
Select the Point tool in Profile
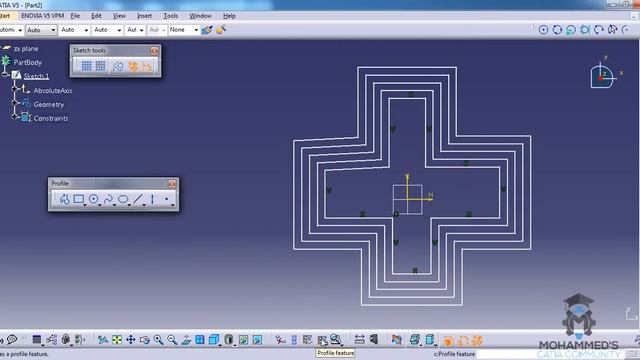click(167, 199)
